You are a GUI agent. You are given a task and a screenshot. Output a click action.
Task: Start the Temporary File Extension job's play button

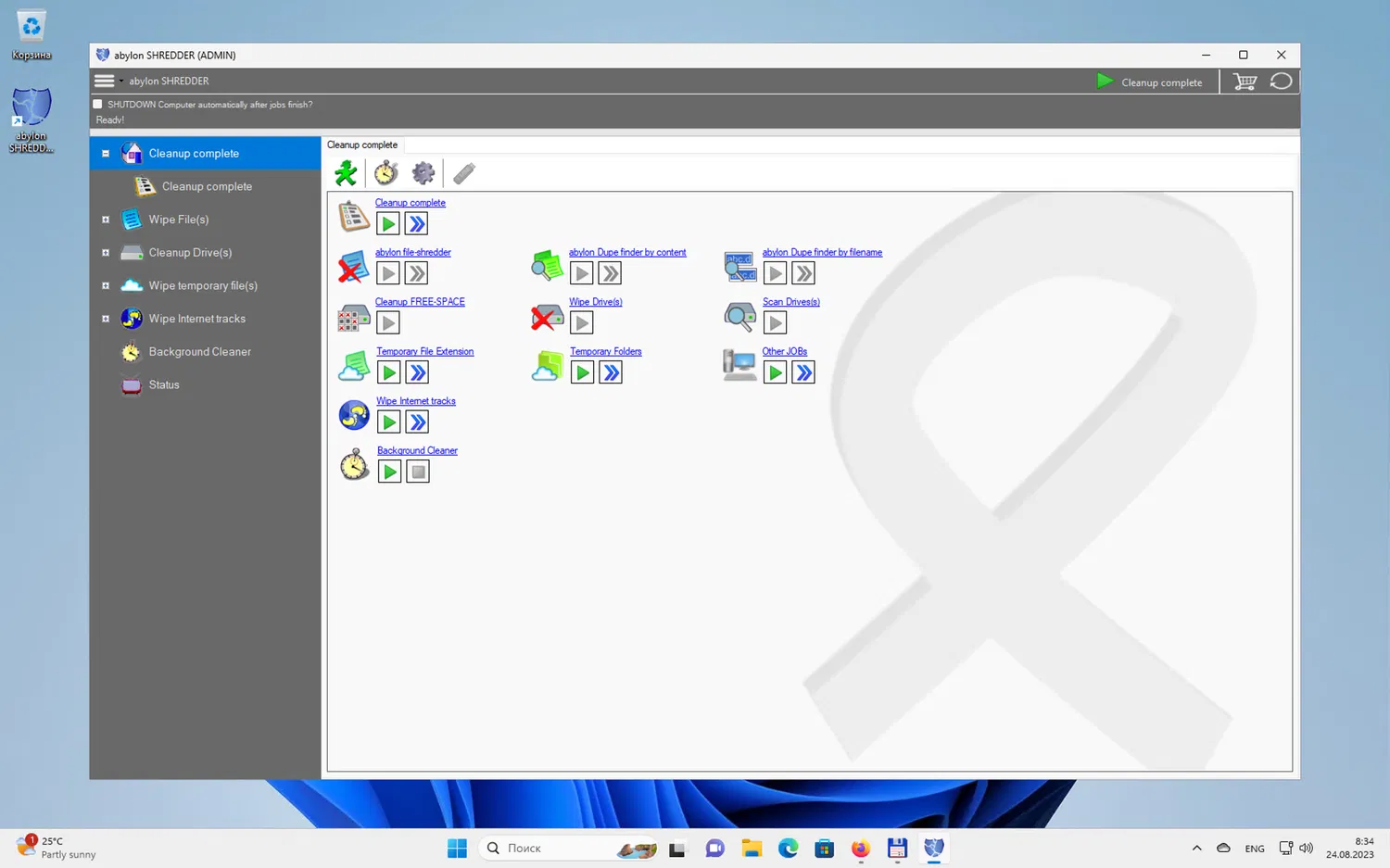(x=389, y=372)
